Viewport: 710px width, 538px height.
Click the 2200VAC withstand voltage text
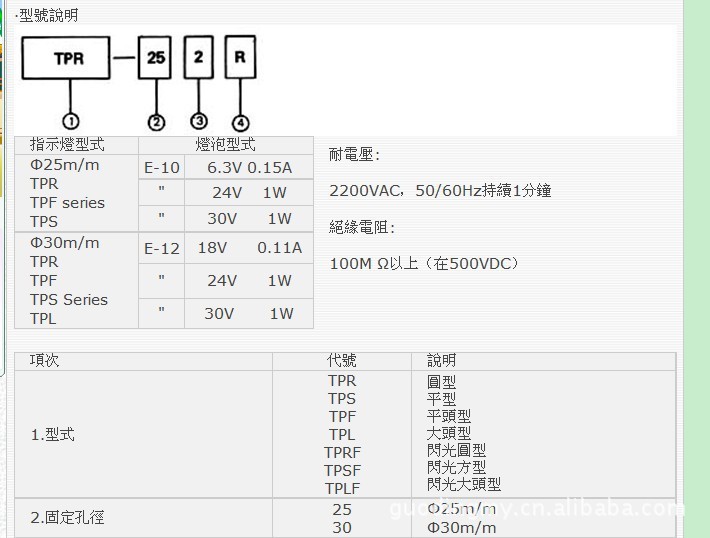(440, 190)
